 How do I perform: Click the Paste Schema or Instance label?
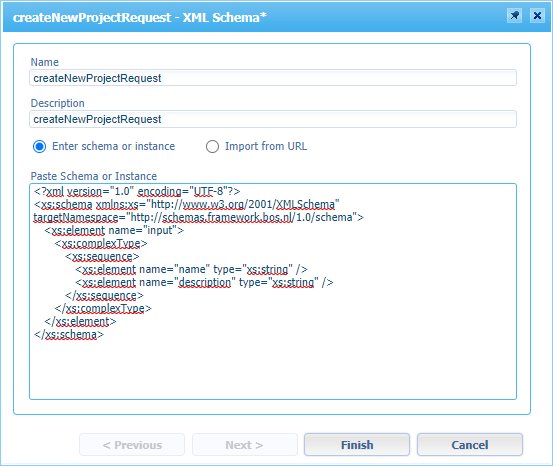(x=94, y=176)
